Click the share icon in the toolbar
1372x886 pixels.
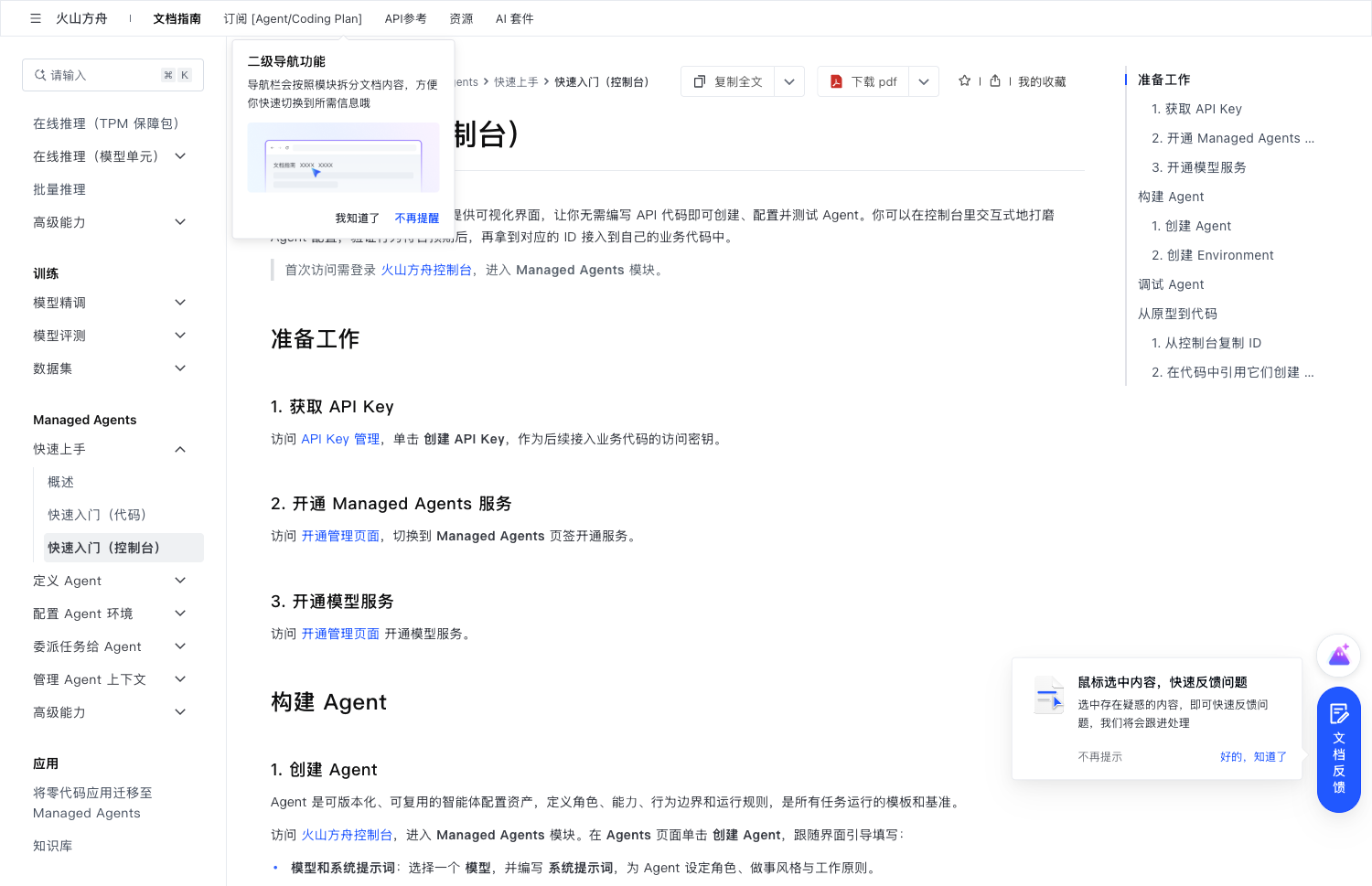point(995,80)
